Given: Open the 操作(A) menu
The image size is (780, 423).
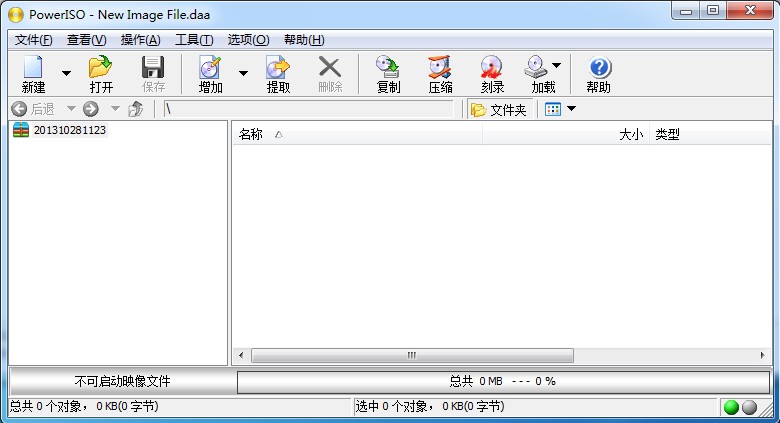Looking at the screenshot, I should click(140, 40).
